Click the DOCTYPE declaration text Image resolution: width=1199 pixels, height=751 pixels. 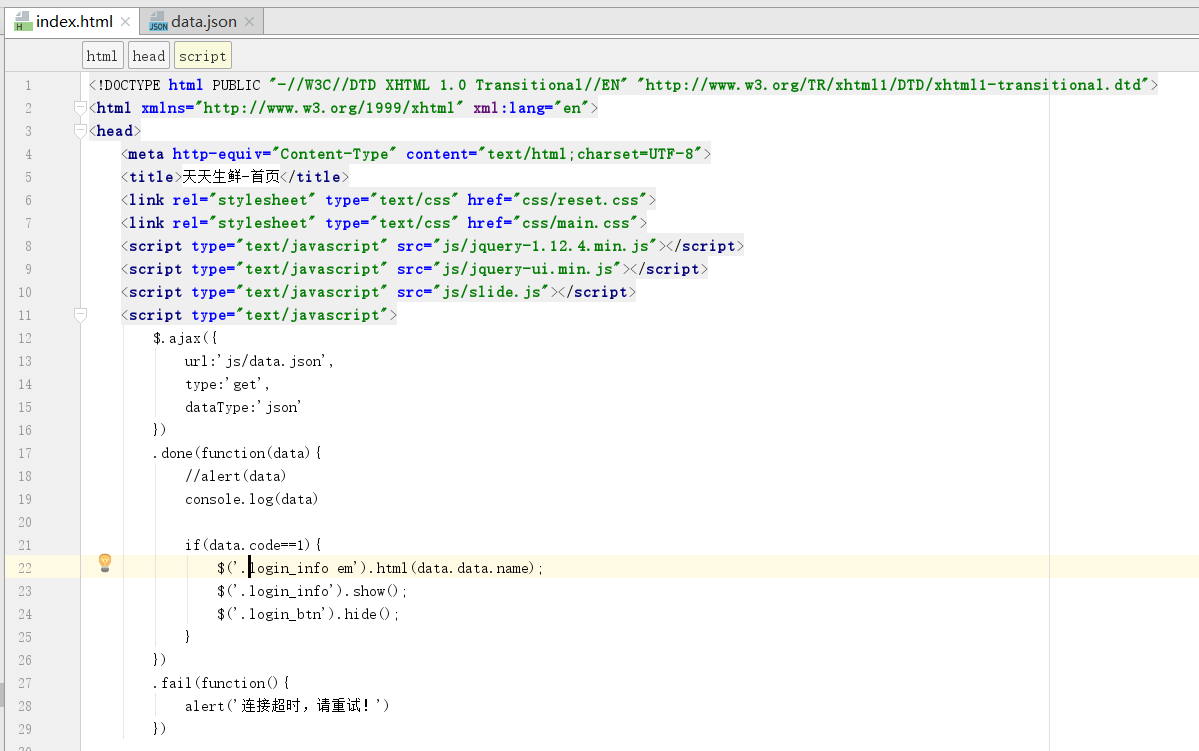[x=623, y=85]
